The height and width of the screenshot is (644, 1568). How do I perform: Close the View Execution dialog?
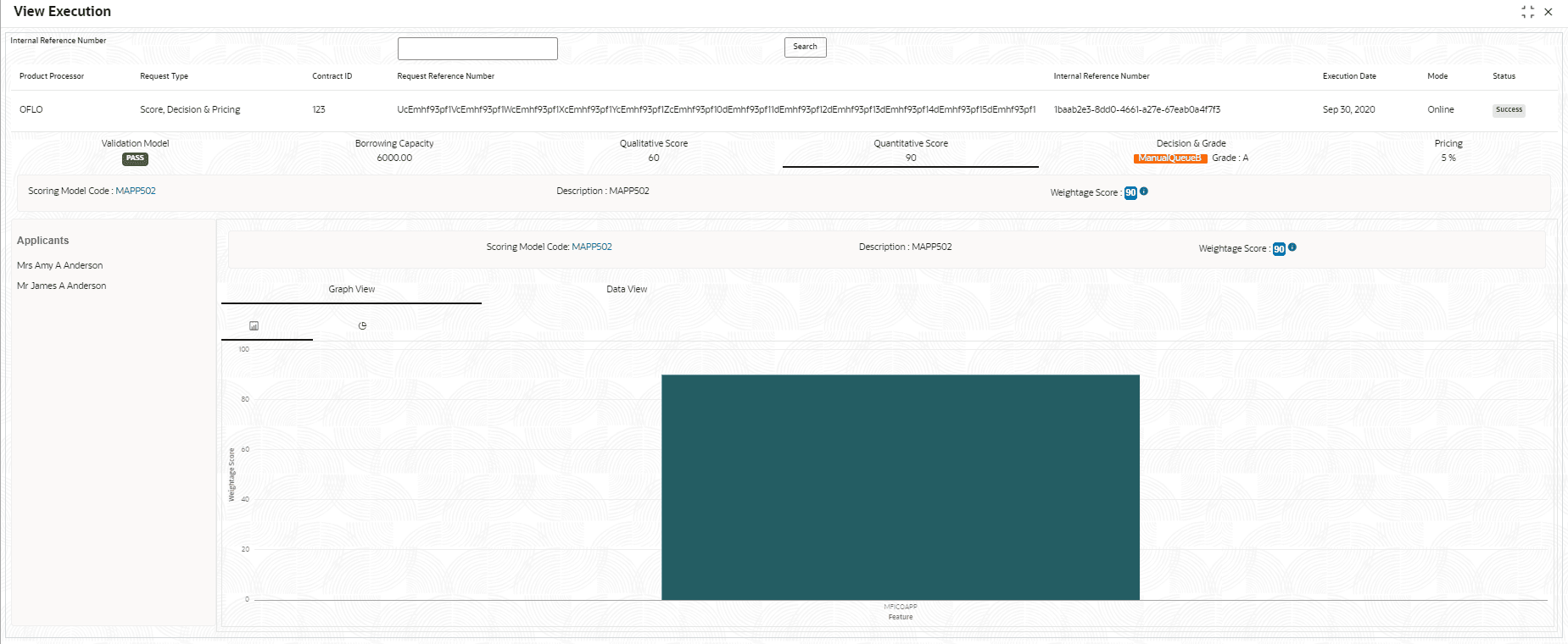coord(1548,12)
